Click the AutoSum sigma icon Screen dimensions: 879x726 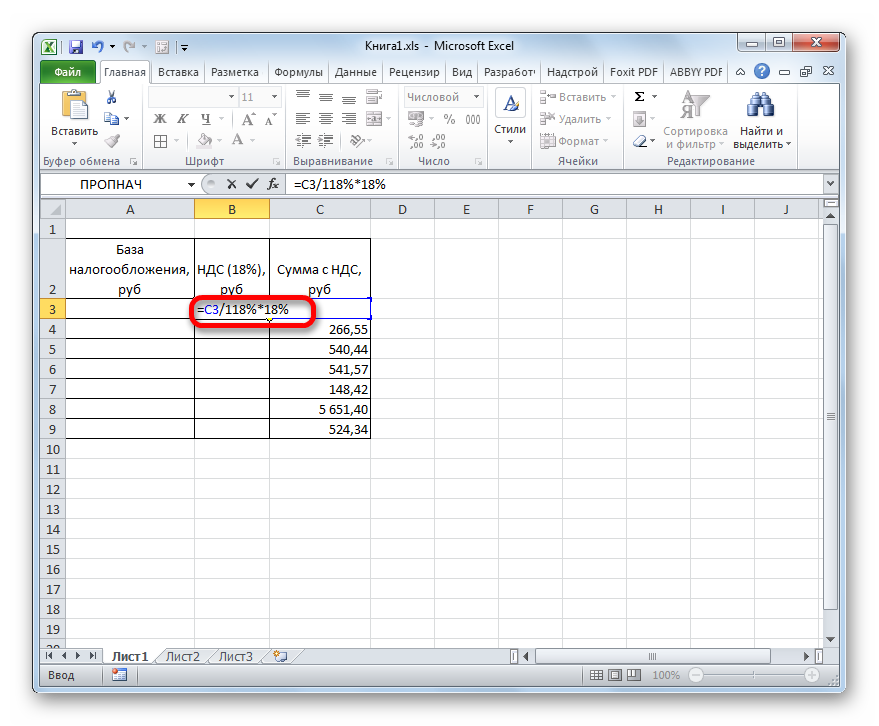click(639, 97)
